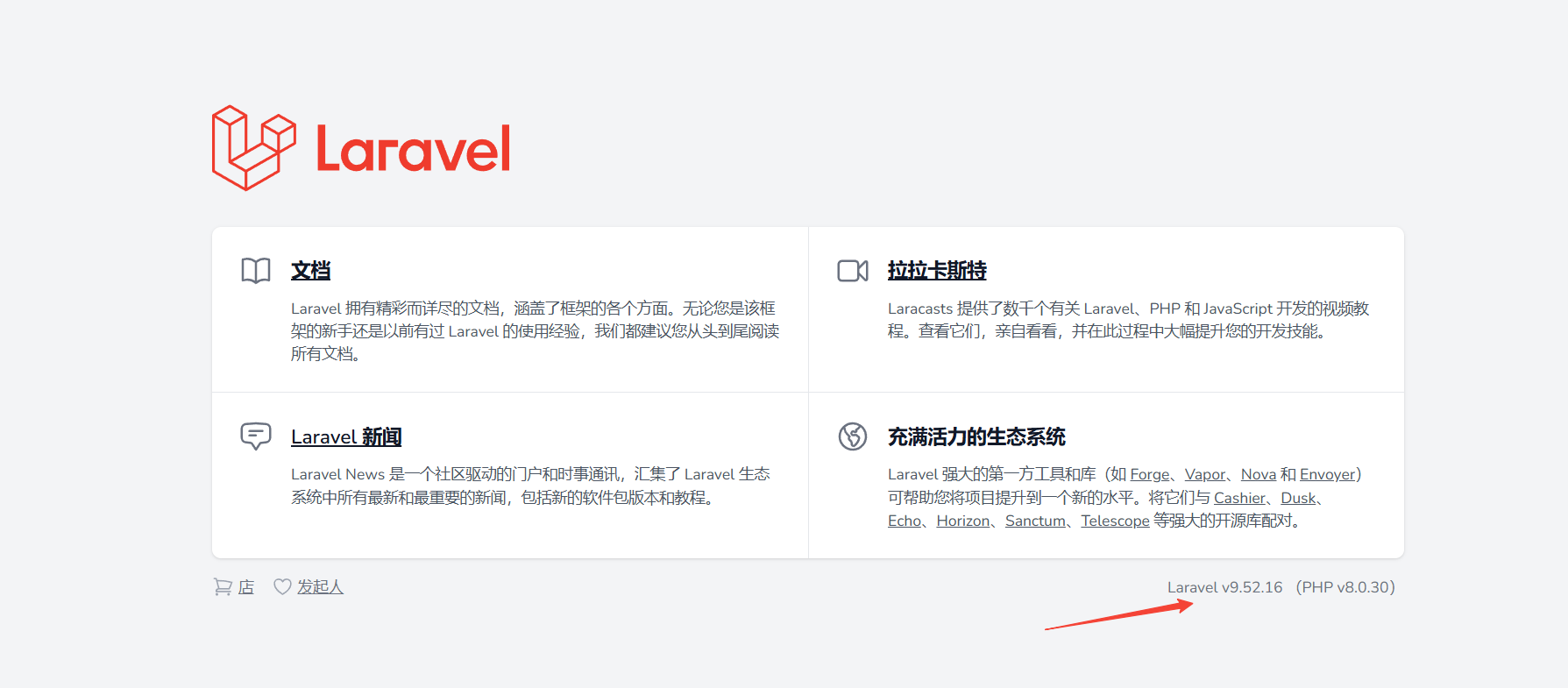The width and height of the screenshot is (1568, 688).
Task: Click the globe ecosystem icon
Action: click(x=853, y=436)
